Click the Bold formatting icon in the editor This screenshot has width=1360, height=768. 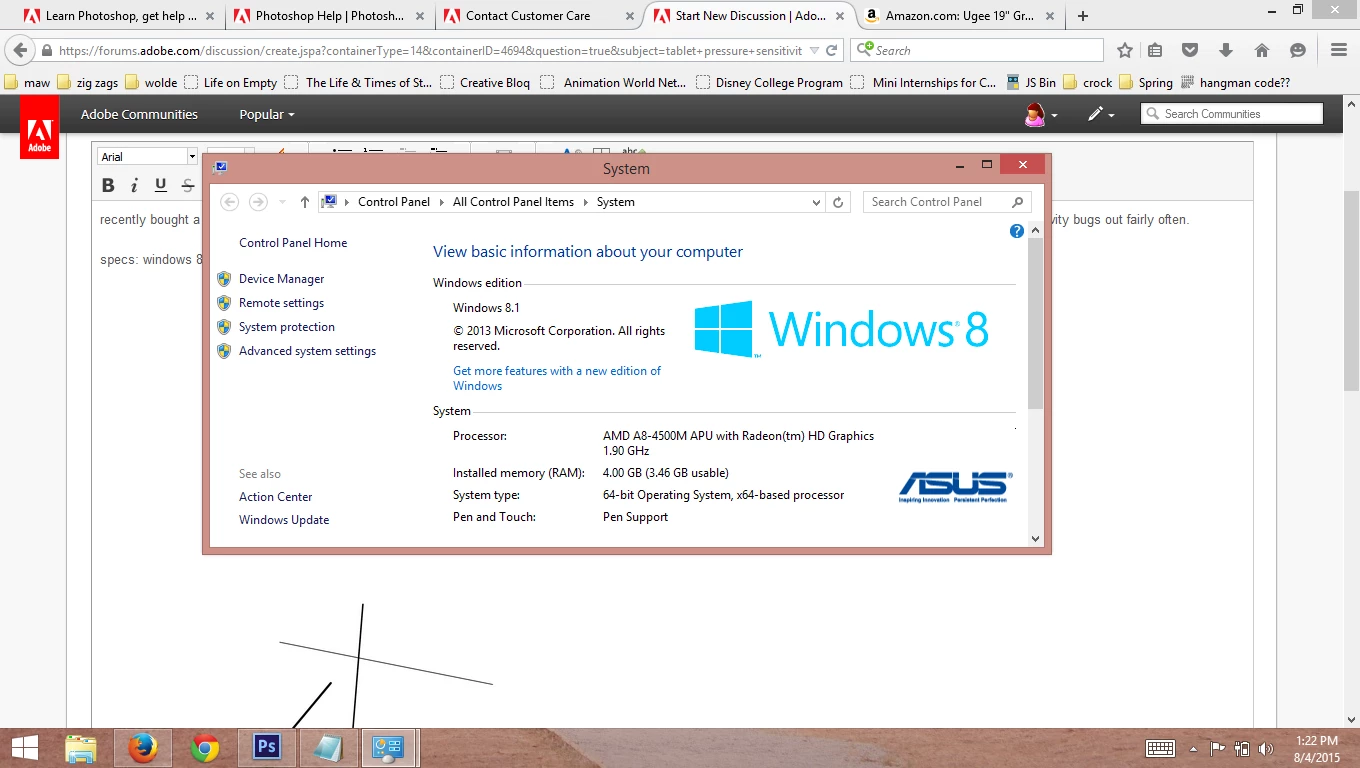click(108, 185)
